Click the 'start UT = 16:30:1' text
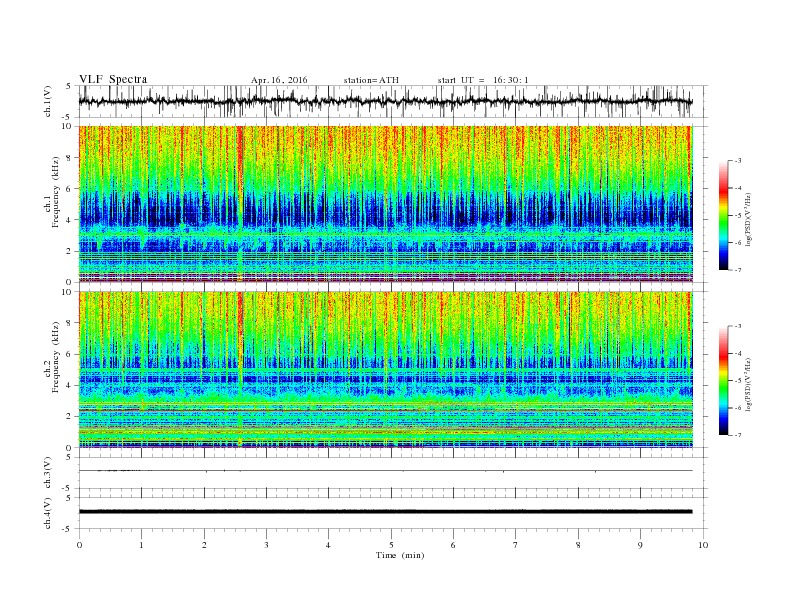The height and width of the screenshot is (612, 792). [483, 80]
